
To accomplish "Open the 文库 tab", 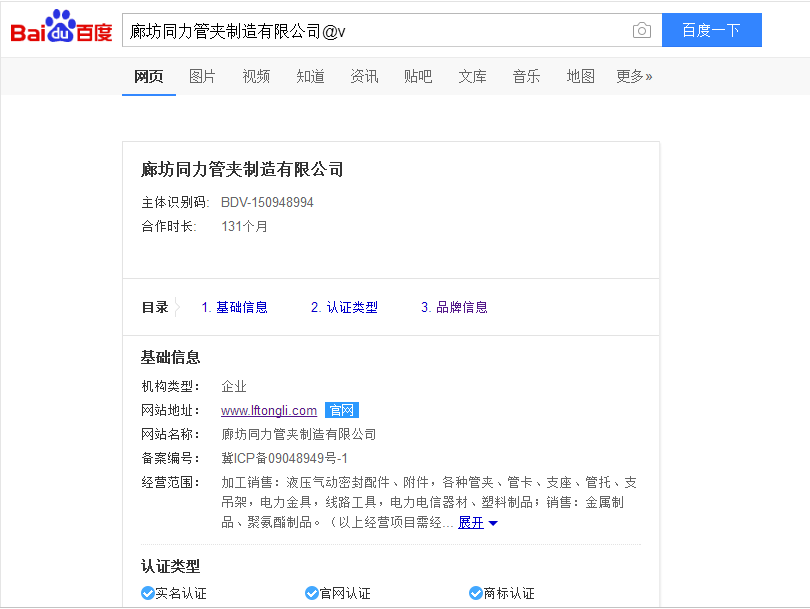I will point(472,76).
